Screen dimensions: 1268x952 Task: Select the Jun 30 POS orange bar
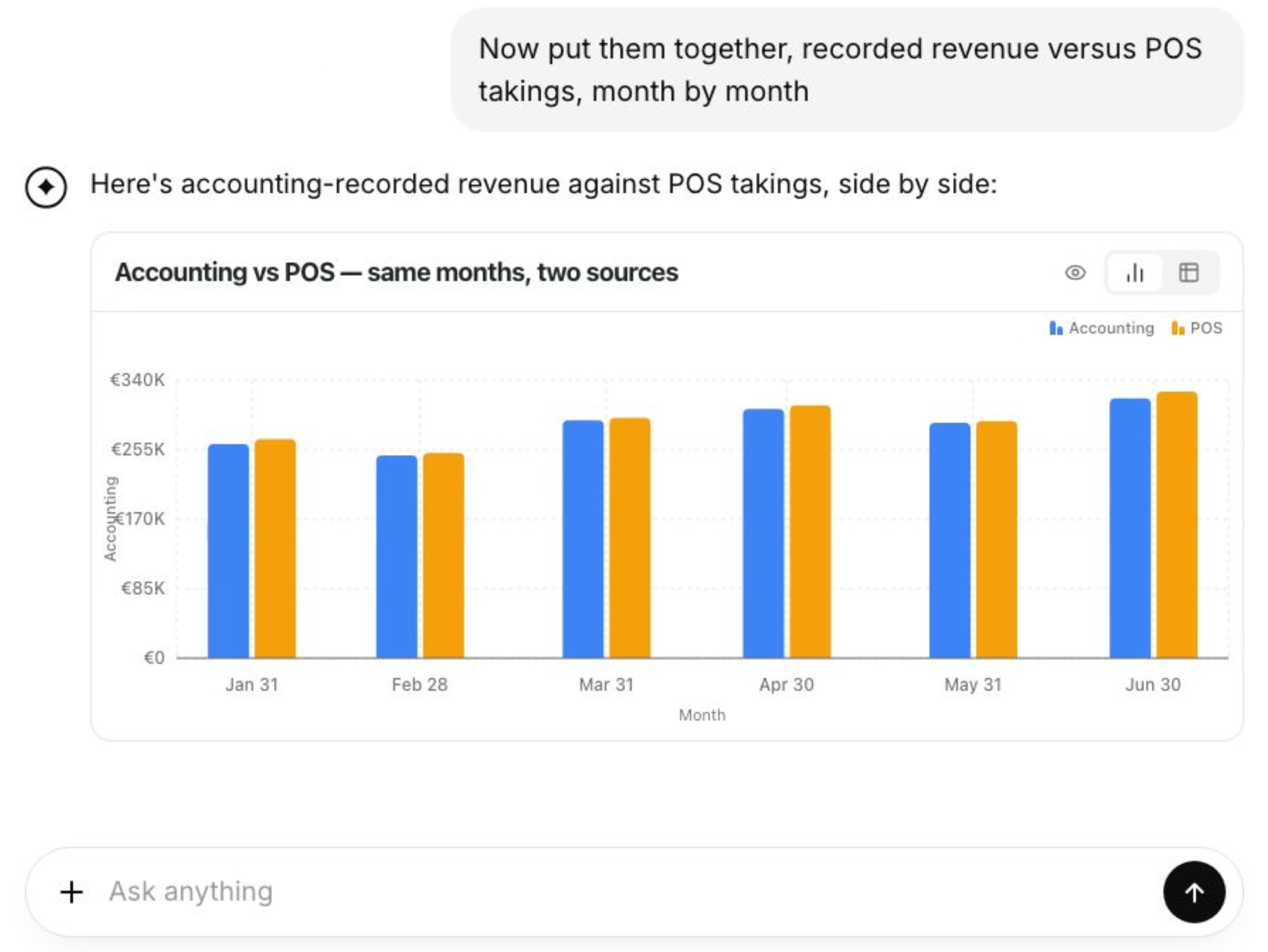[x=1177, y=525]
